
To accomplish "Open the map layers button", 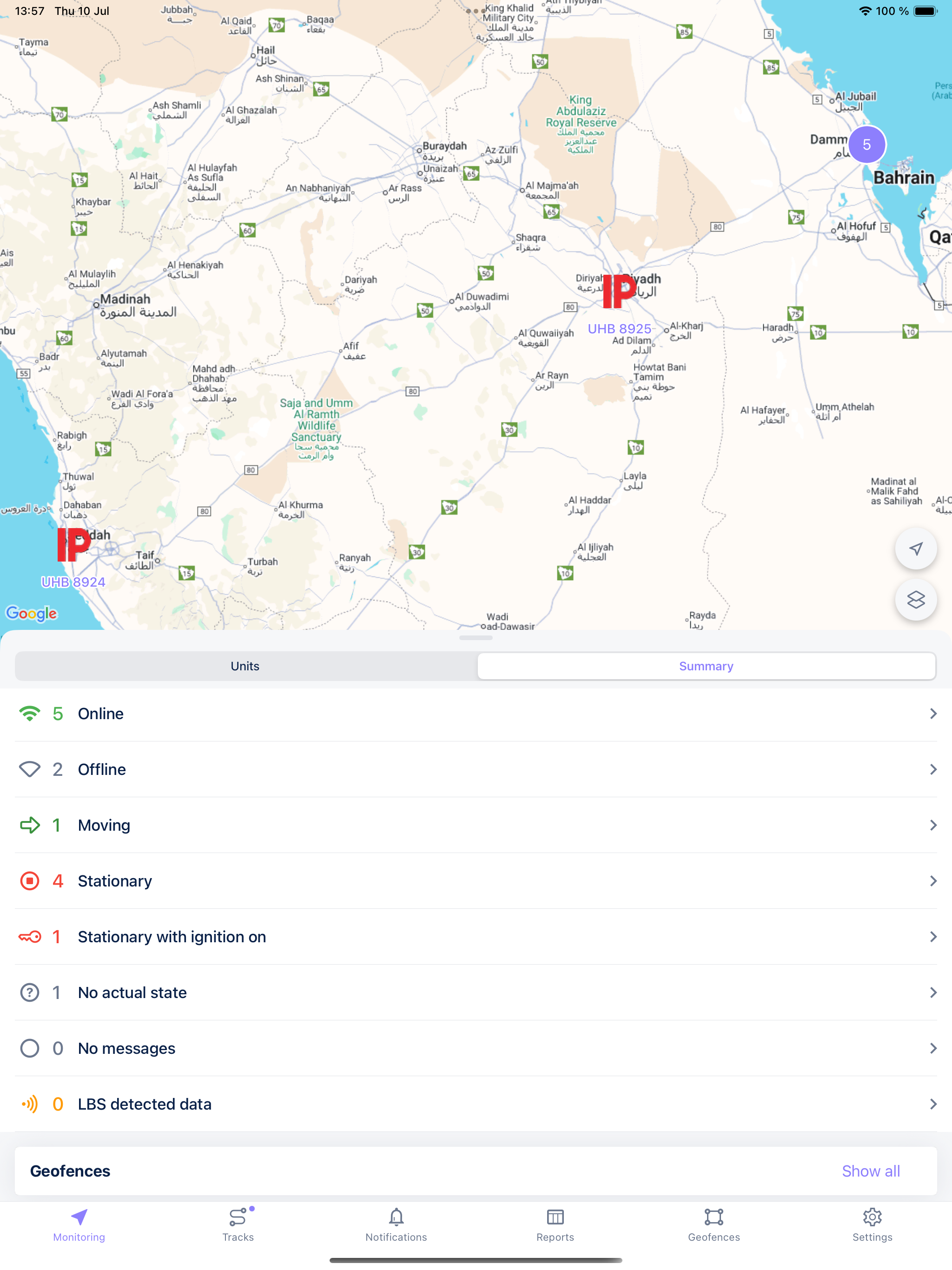I will coord(916,600).
